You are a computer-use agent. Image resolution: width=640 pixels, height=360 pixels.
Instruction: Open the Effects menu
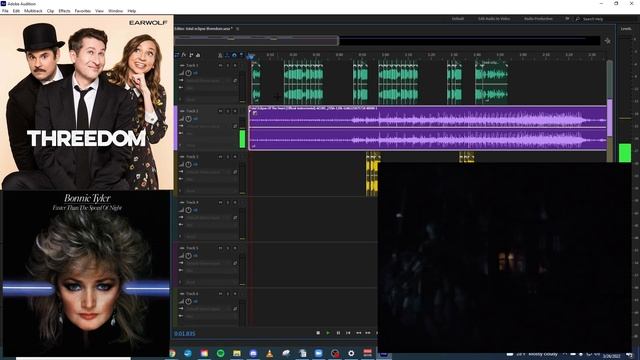tap(64, 11)
